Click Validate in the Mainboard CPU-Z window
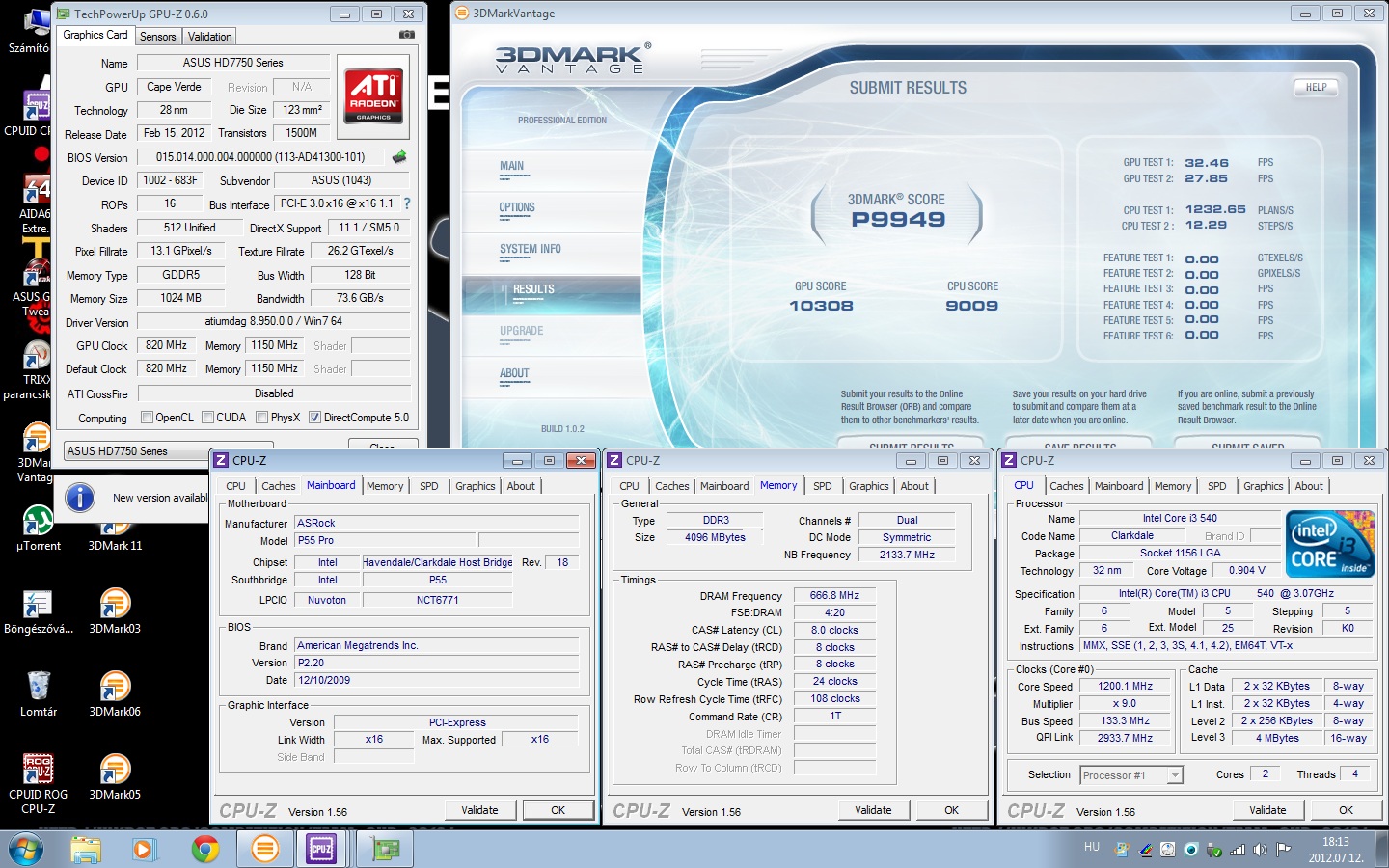 pyautogui.click(x=479, y=810)
